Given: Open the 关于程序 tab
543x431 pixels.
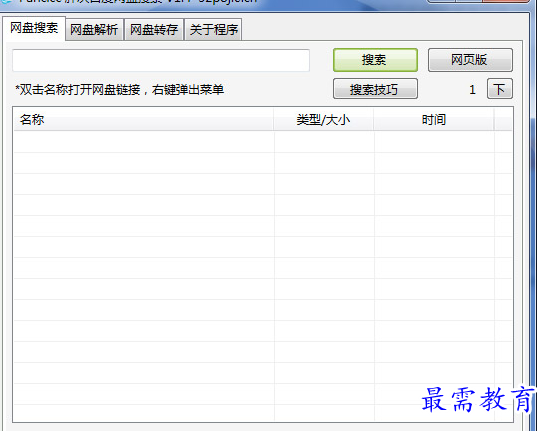Looking at the screenshot, I should (x=214, y=30).
